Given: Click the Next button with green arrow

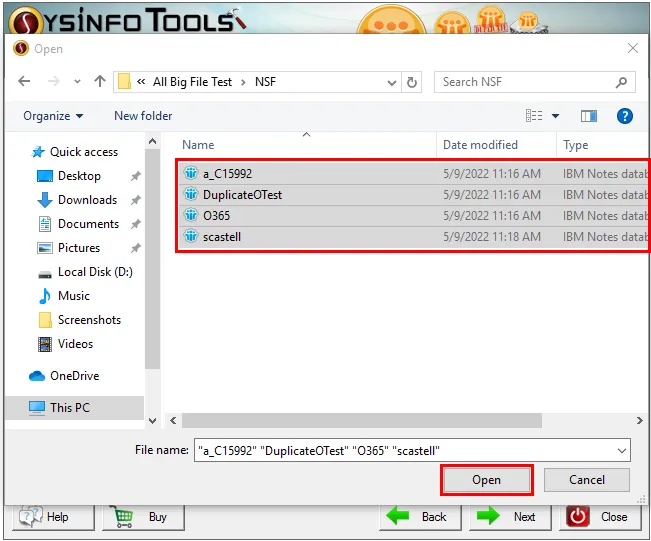Looking at the screenshot, I should tap(510, 517).
